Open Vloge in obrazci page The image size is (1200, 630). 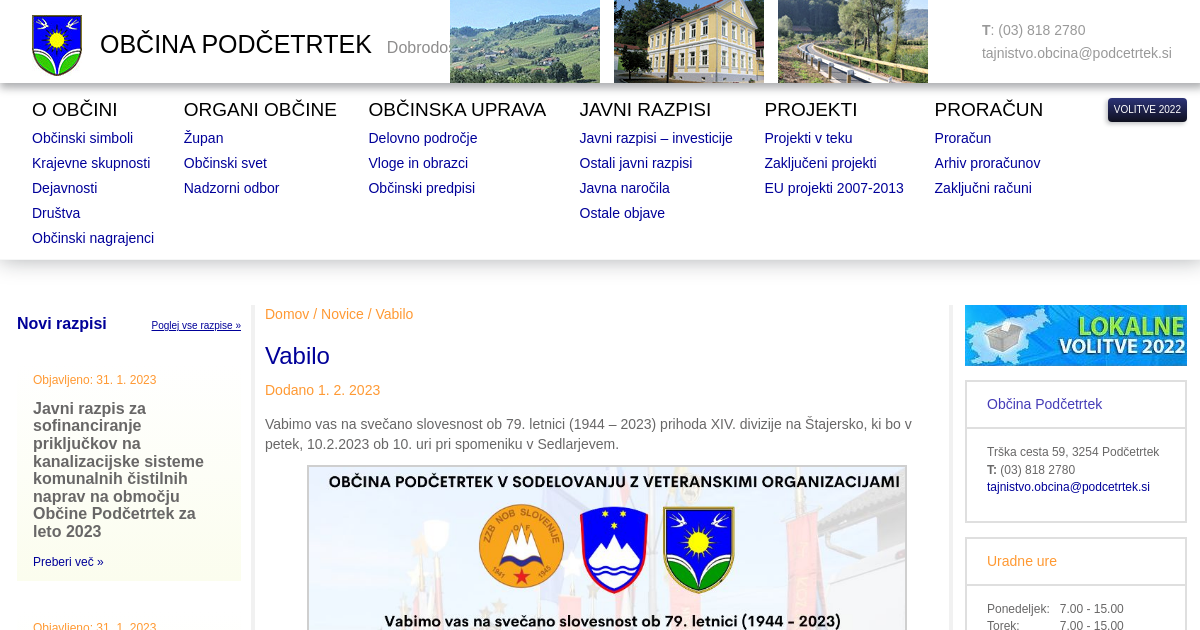click(418, 163)
